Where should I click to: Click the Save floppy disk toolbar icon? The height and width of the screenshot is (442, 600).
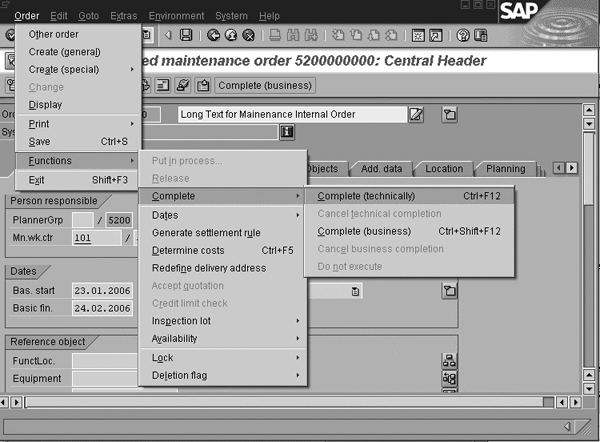point(186,36)
